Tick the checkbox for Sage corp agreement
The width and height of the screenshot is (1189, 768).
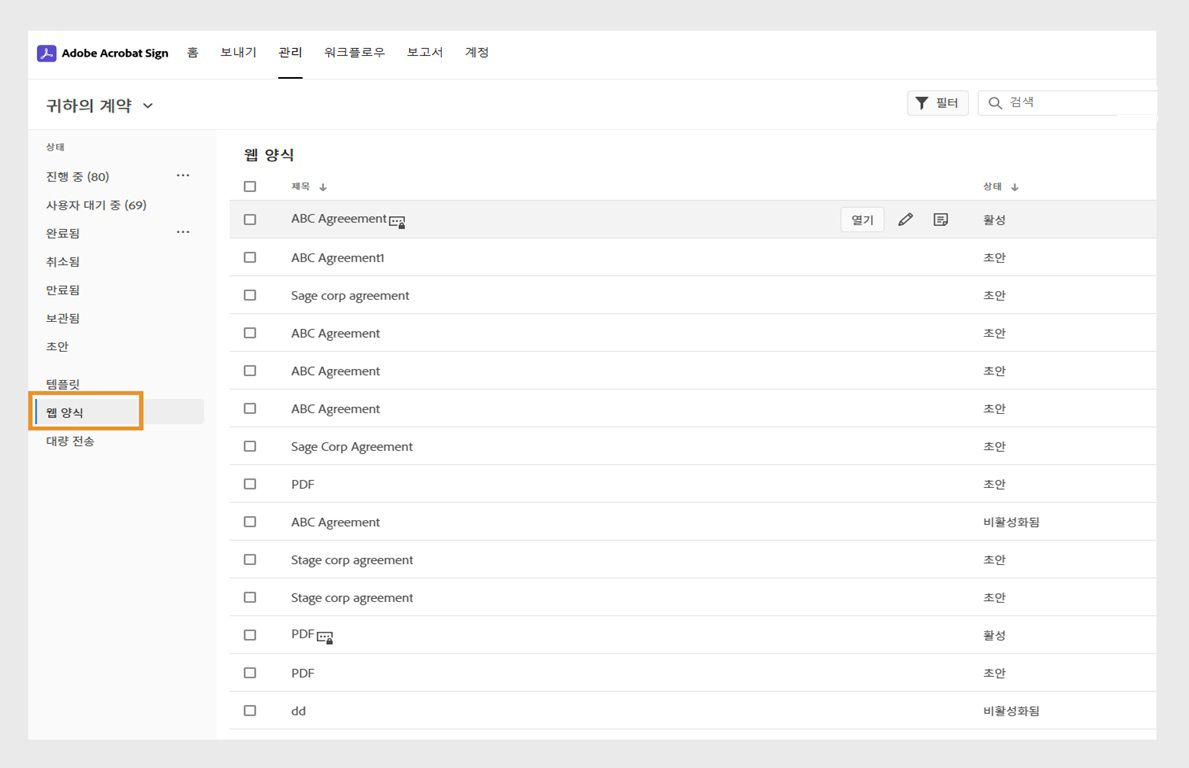coord(249,295)
